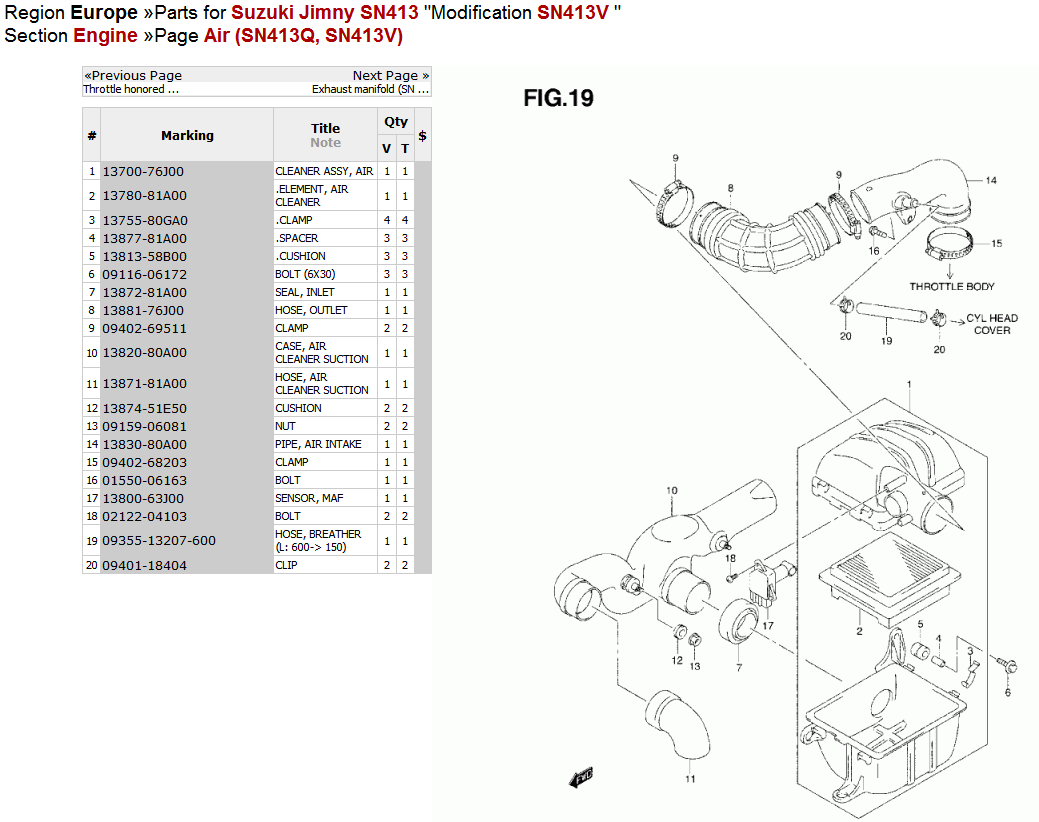The width and height of the screenshot is (1039, 822).
Task: Click callout 2 under the air element
Action: click(x=859, y=631)
